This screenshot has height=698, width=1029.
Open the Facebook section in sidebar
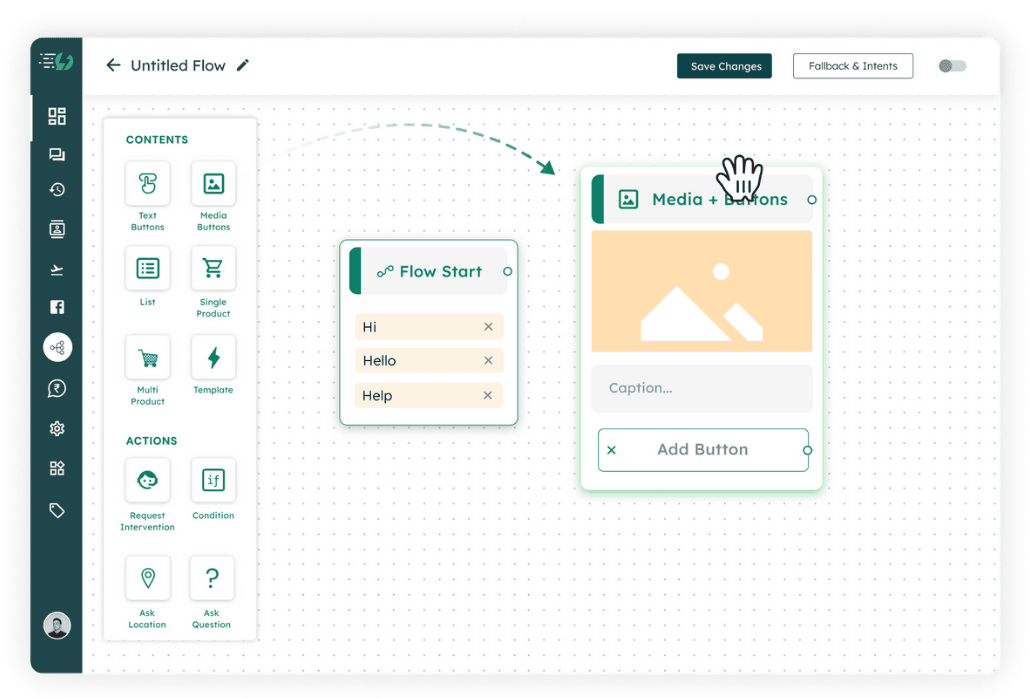pos(57,307)
